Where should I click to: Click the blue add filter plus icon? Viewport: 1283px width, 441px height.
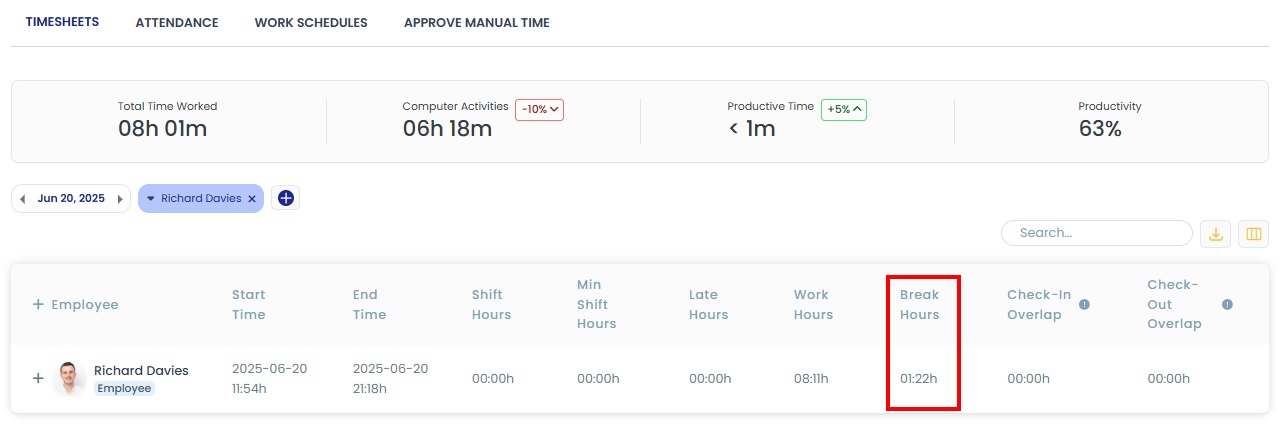(x=285, y=198)
